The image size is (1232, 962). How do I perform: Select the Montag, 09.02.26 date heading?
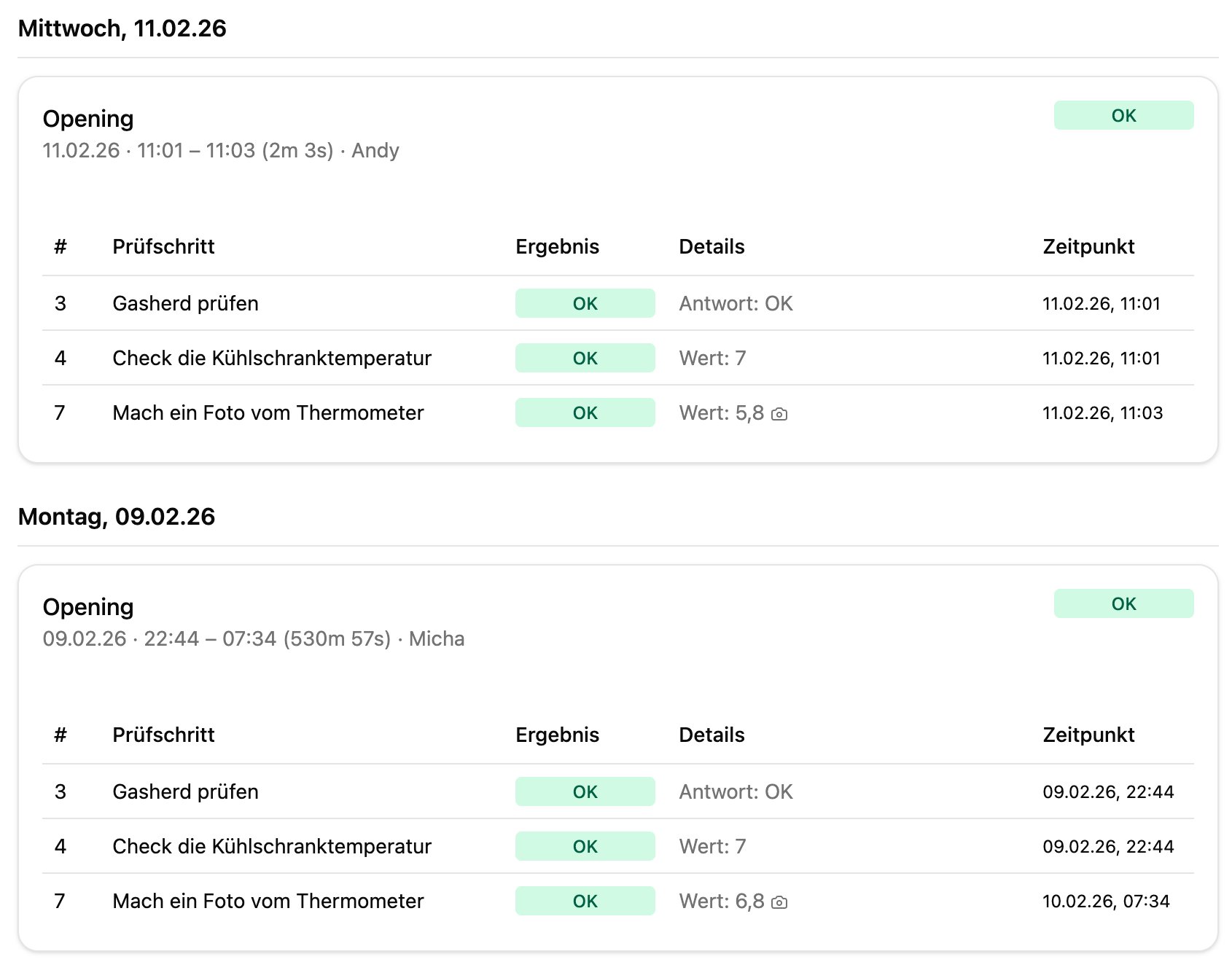pos(117,517)
